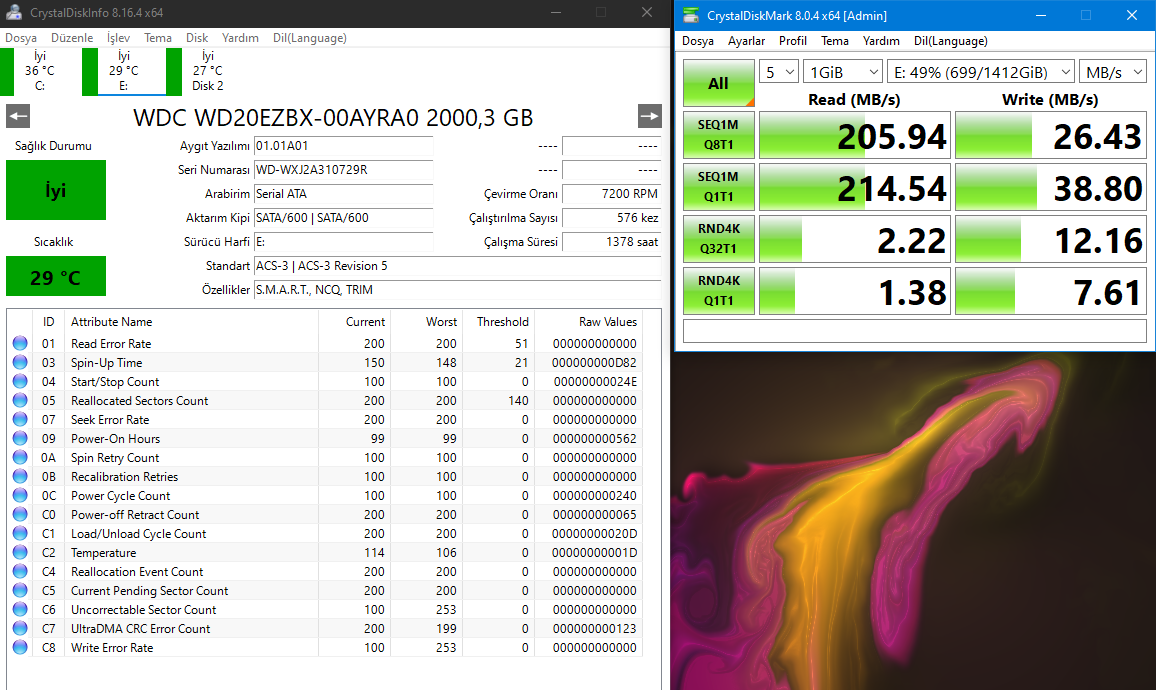Click the 29 °C temperature button
Screen dimensions: 1156x690
(56, 276)
